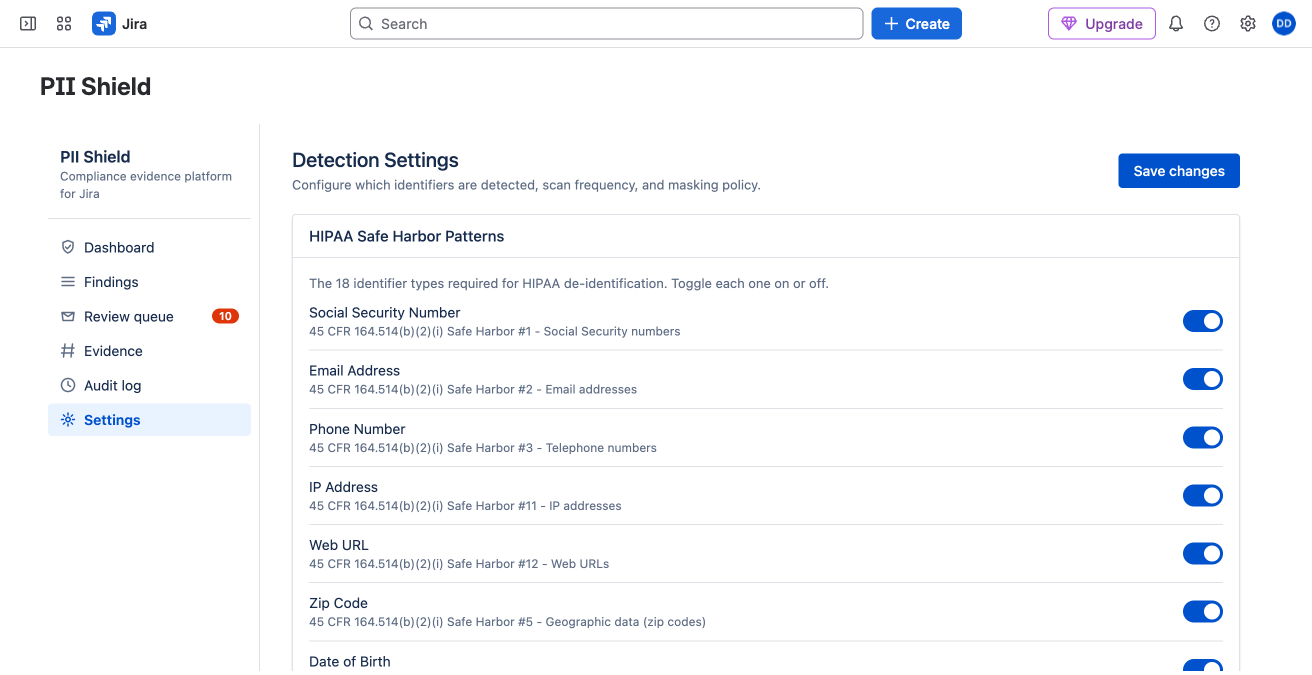Click the Email Address label
This screenshot has width=1312, height=675.
click(x=354, y=371)
